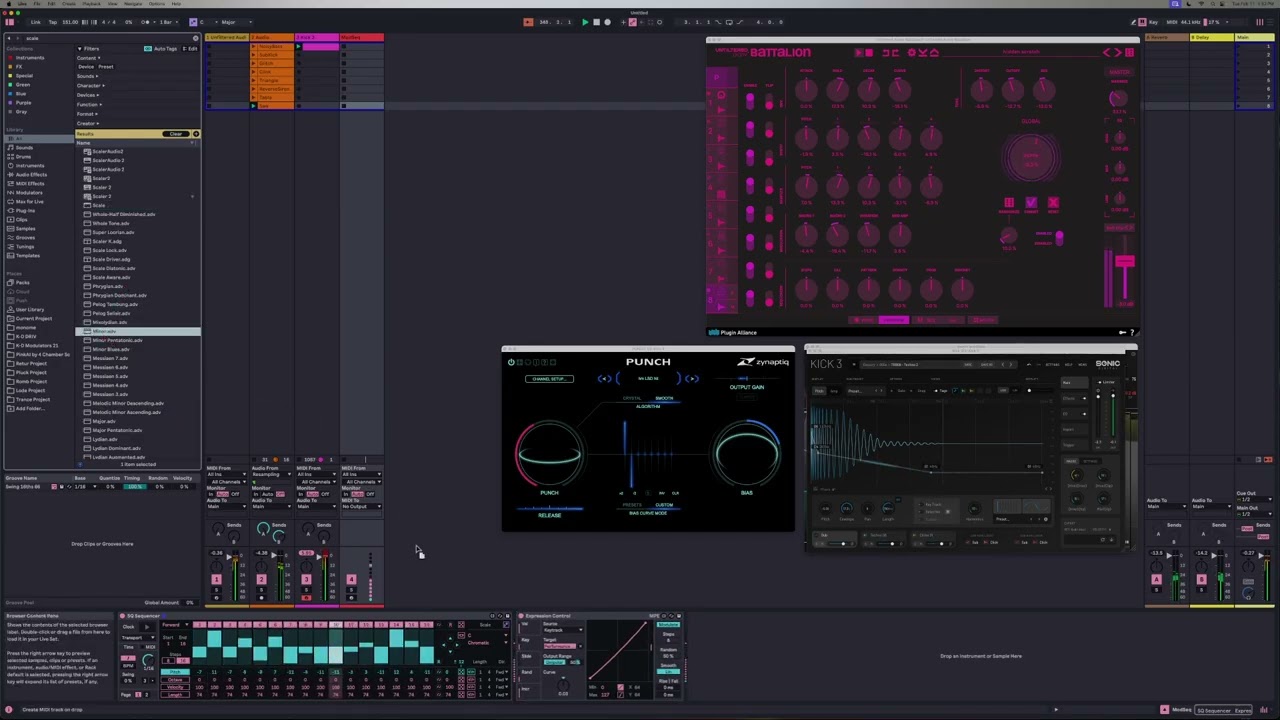Open the Templates browser category

coord(27,255)
